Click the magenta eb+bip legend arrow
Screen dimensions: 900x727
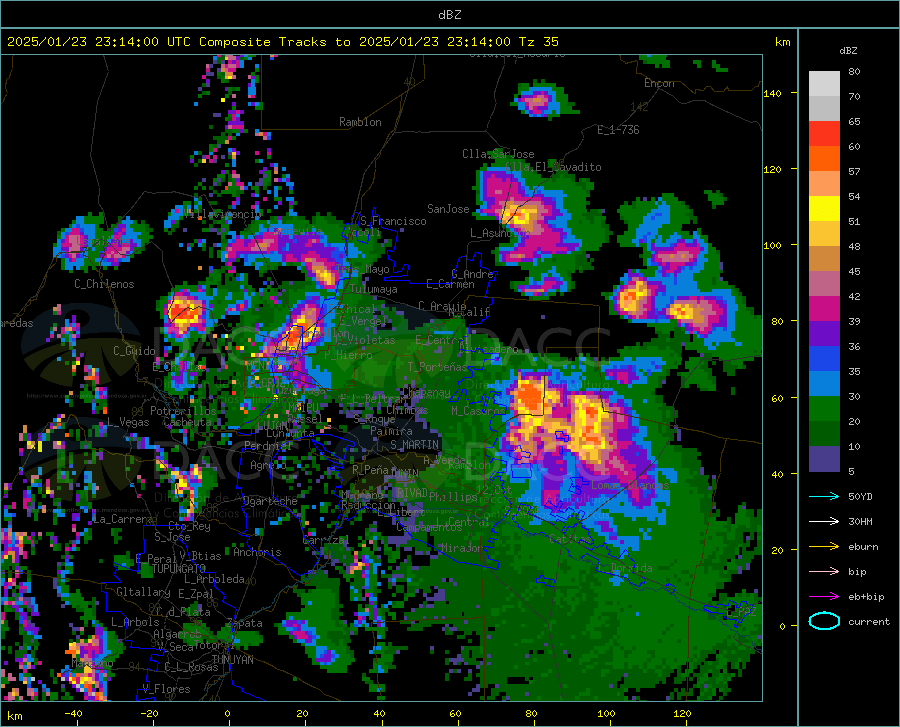pyautogui.click(x=824, y=596)
